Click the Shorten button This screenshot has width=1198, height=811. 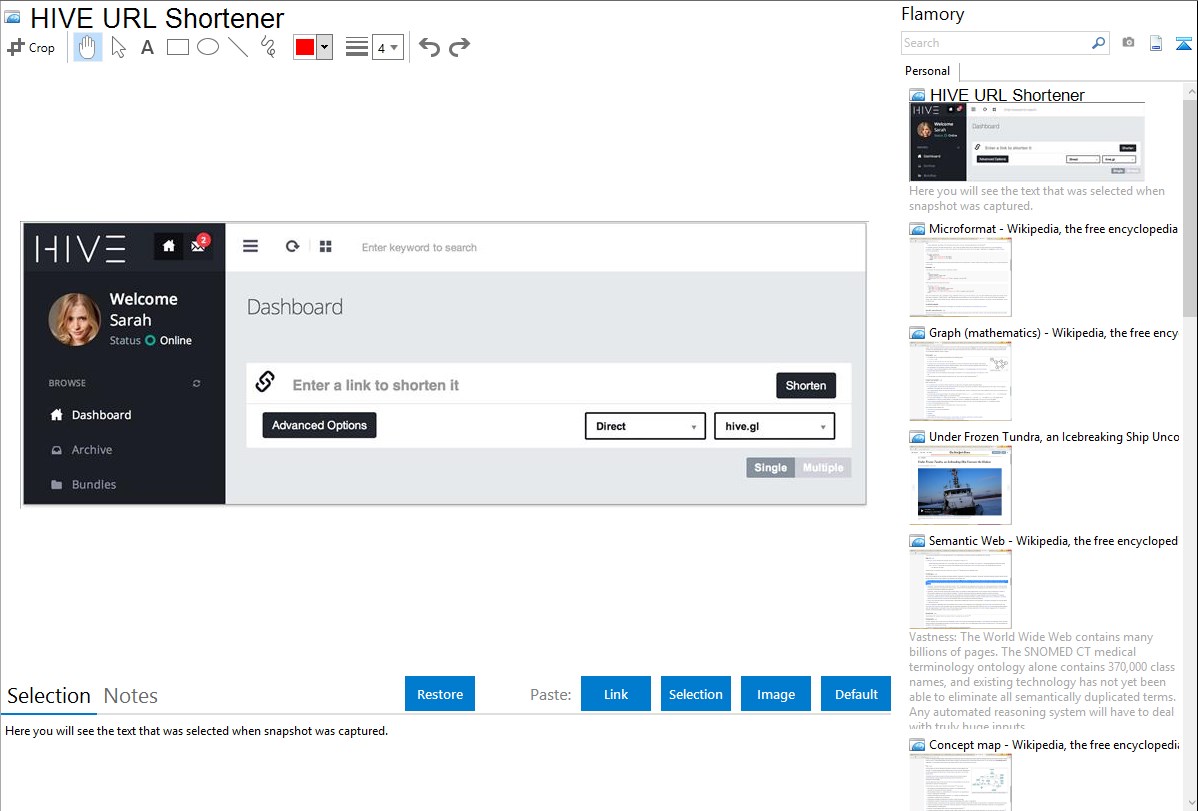coord(806,385)
